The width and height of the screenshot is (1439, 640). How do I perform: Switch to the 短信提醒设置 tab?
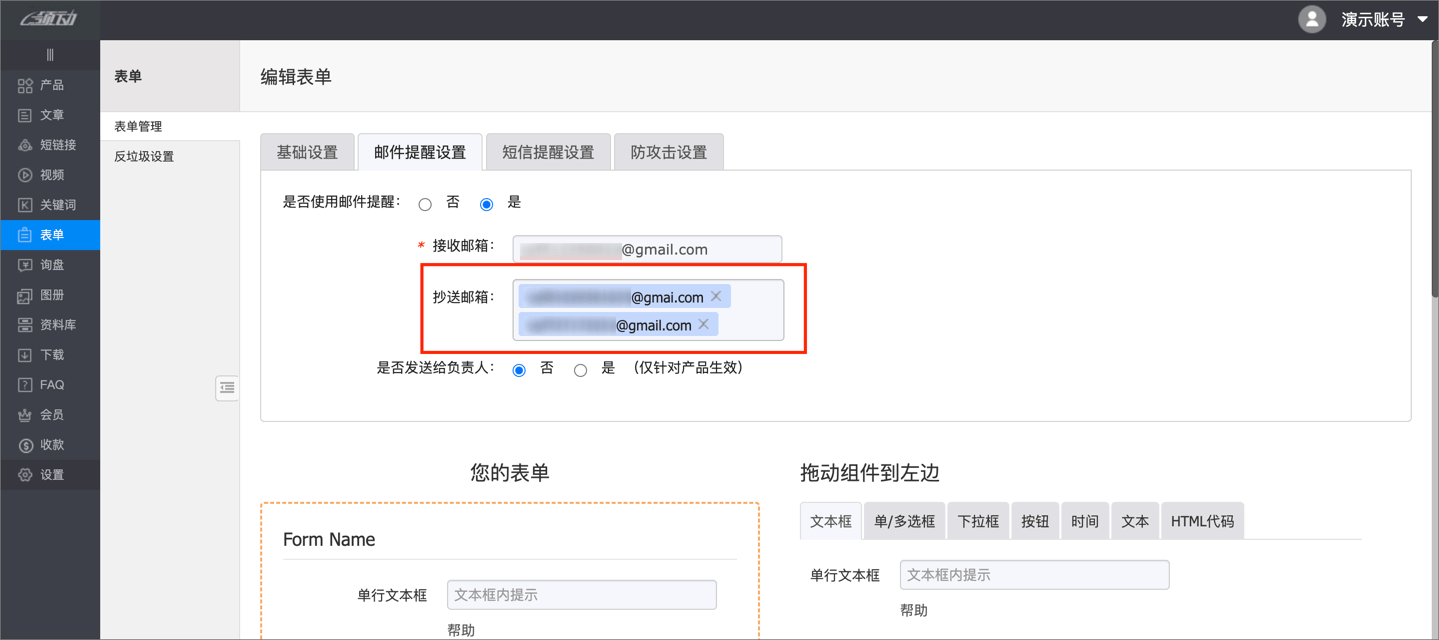tap(548, 151)
